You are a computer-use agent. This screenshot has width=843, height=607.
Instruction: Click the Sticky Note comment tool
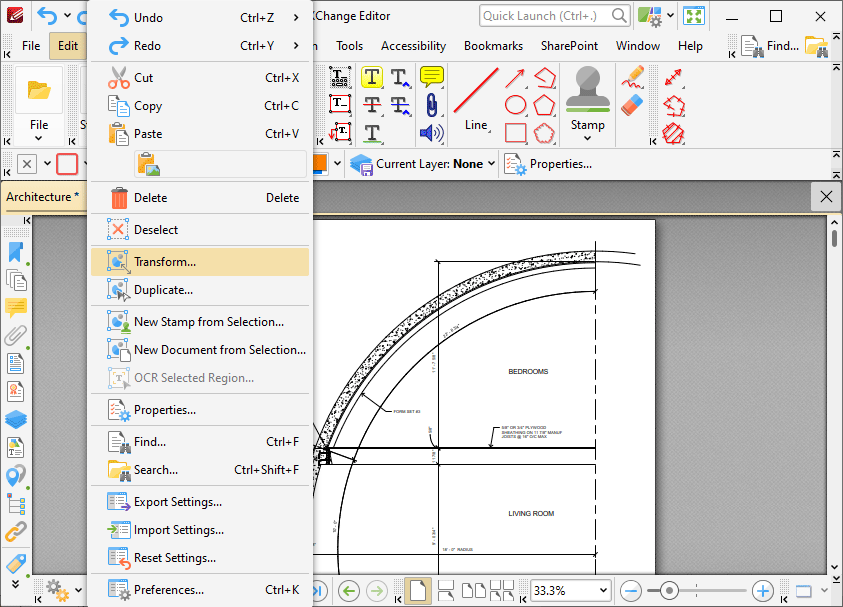[431, 77]
